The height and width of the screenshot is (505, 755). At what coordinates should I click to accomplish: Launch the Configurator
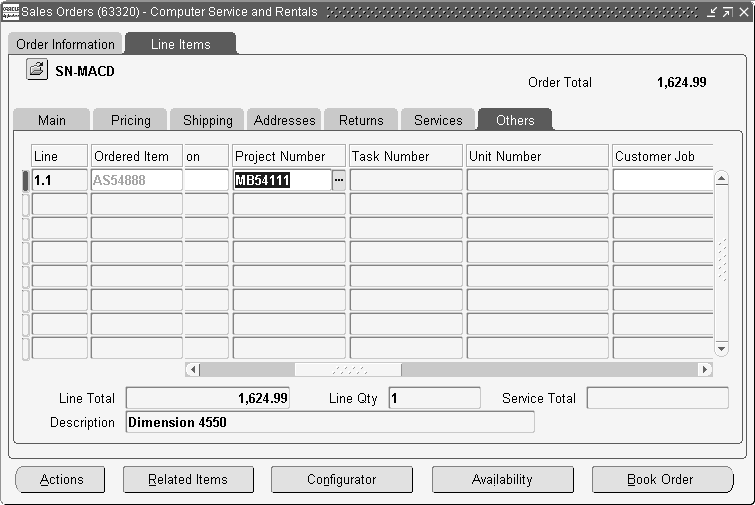point(342,479)
